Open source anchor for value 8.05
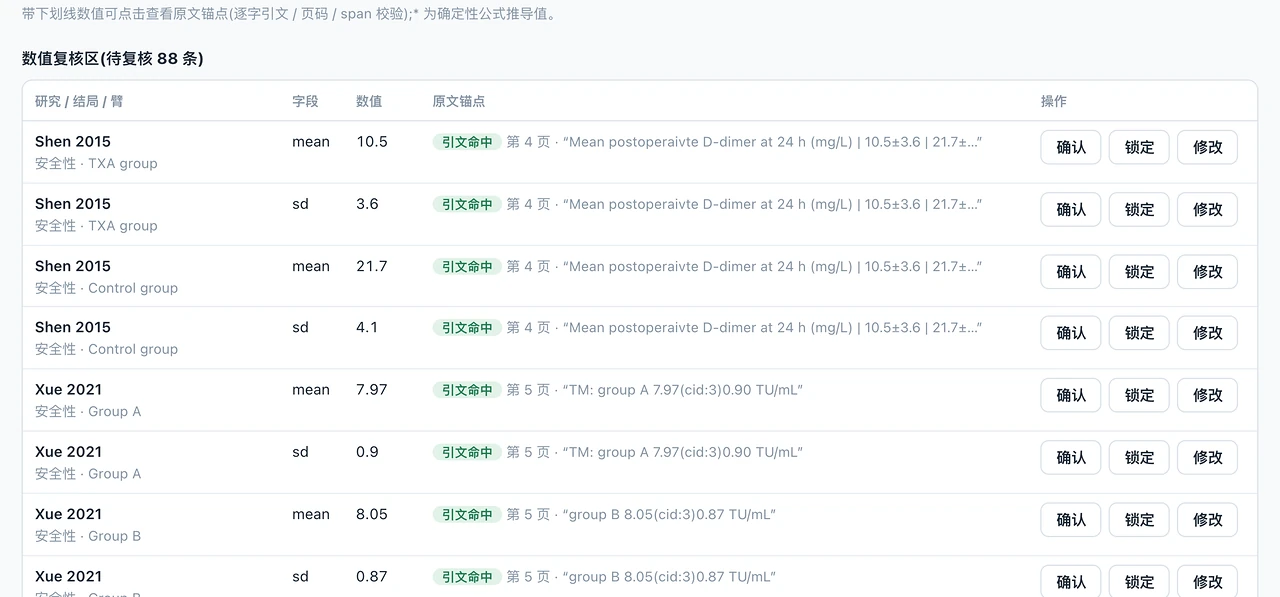This screenshot has height=597, width=1280. (x=371, y=514)
